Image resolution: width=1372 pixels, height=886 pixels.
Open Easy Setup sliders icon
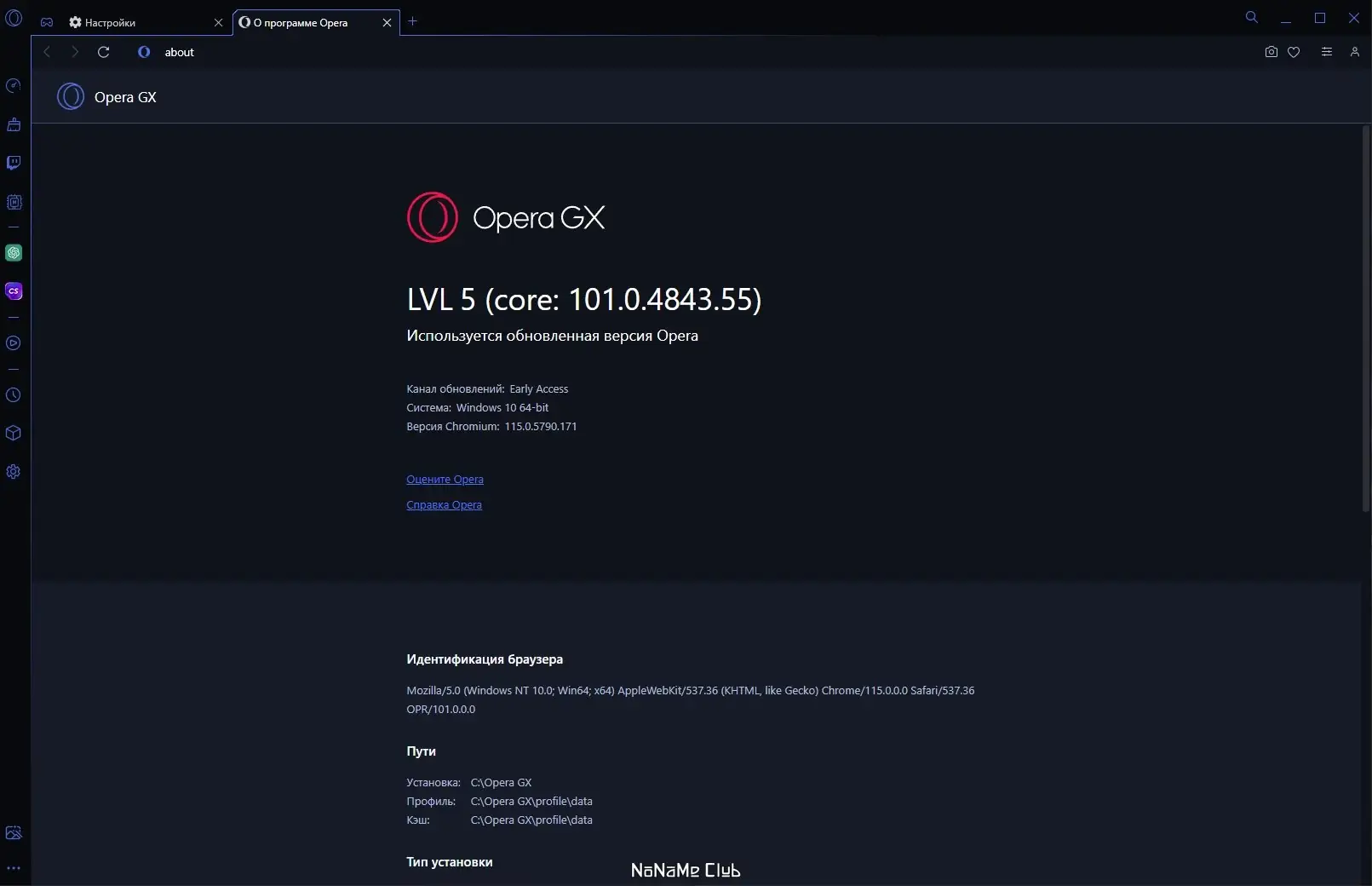[1327, 52]
